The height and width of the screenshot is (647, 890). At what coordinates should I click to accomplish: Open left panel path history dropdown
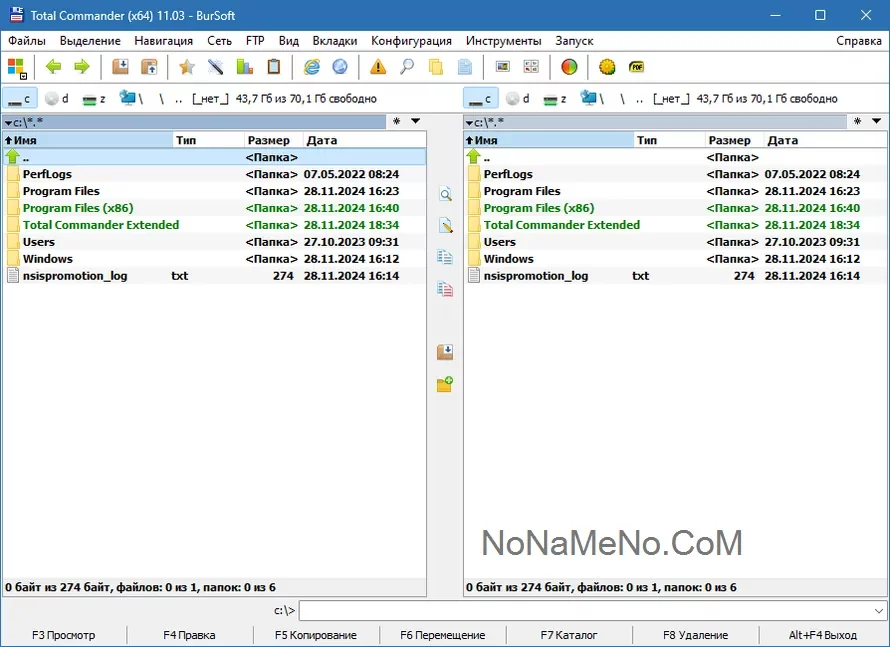pyautogui.click(x=416, y=122)
